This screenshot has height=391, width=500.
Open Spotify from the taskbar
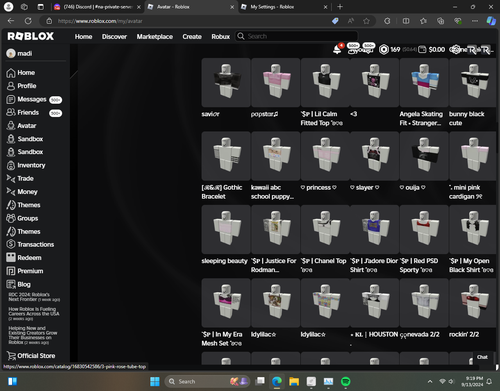tap(346, 381)
